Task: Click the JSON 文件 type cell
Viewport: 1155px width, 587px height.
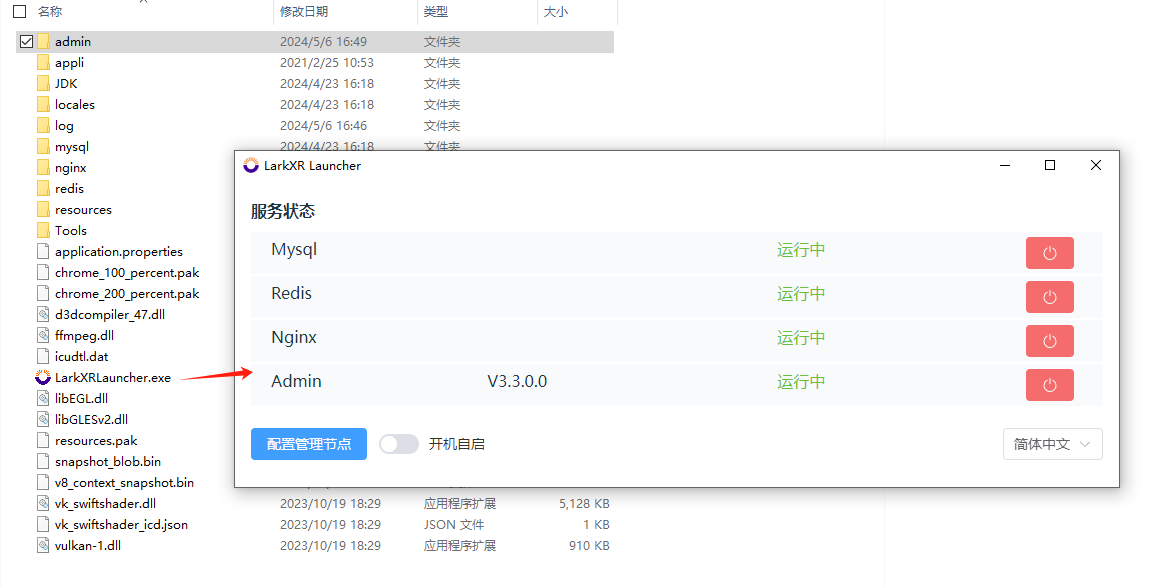Action: 454,524
